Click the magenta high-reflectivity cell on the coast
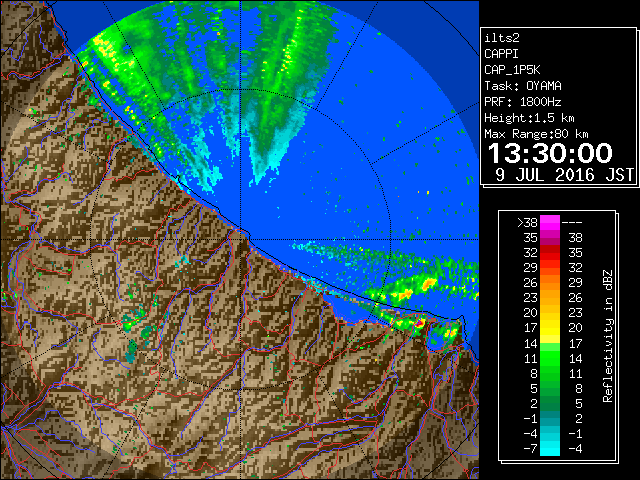This screenshot has height=480, width=640. [419, 323]
